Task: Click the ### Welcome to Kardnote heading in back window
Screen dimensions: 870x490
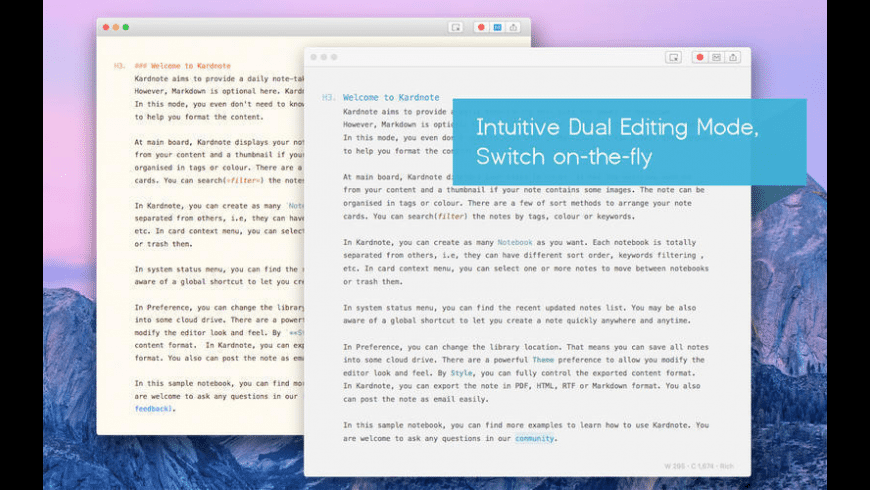Action: 183,65
